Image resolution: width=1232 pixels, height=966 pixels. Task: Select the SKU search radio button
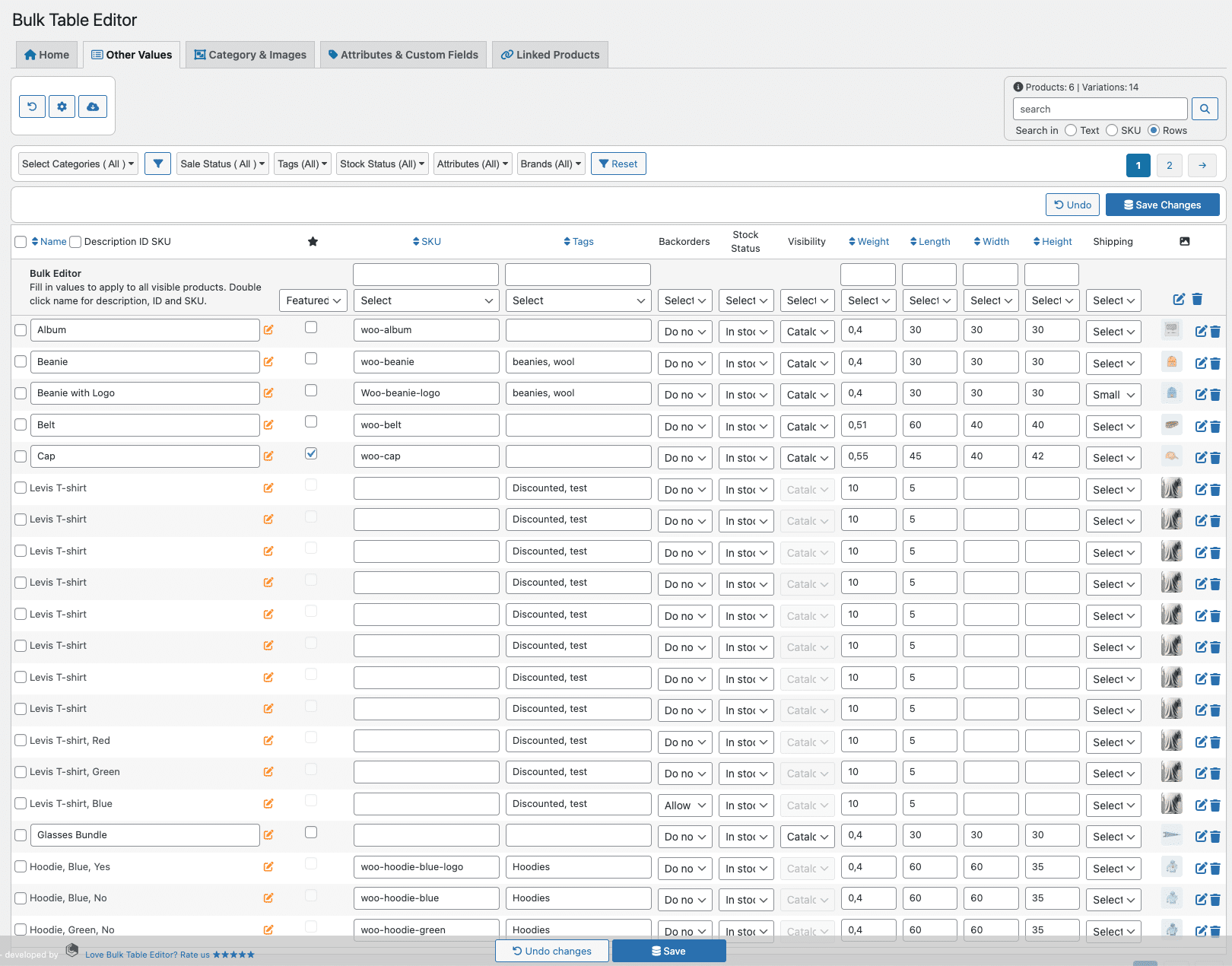point(1112,130)
